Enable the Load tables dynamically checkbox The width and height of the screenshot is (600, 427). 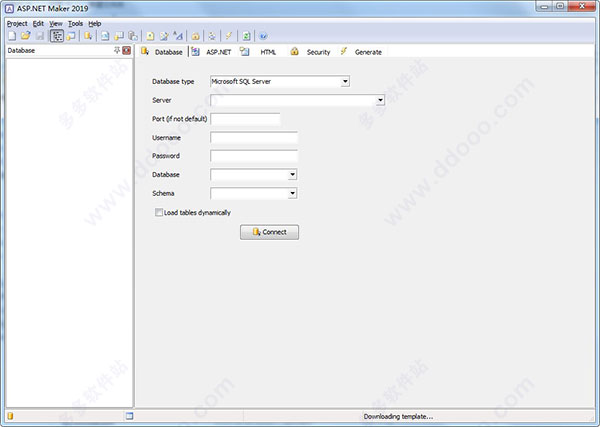pyautogui.click(x=158, y=212)
